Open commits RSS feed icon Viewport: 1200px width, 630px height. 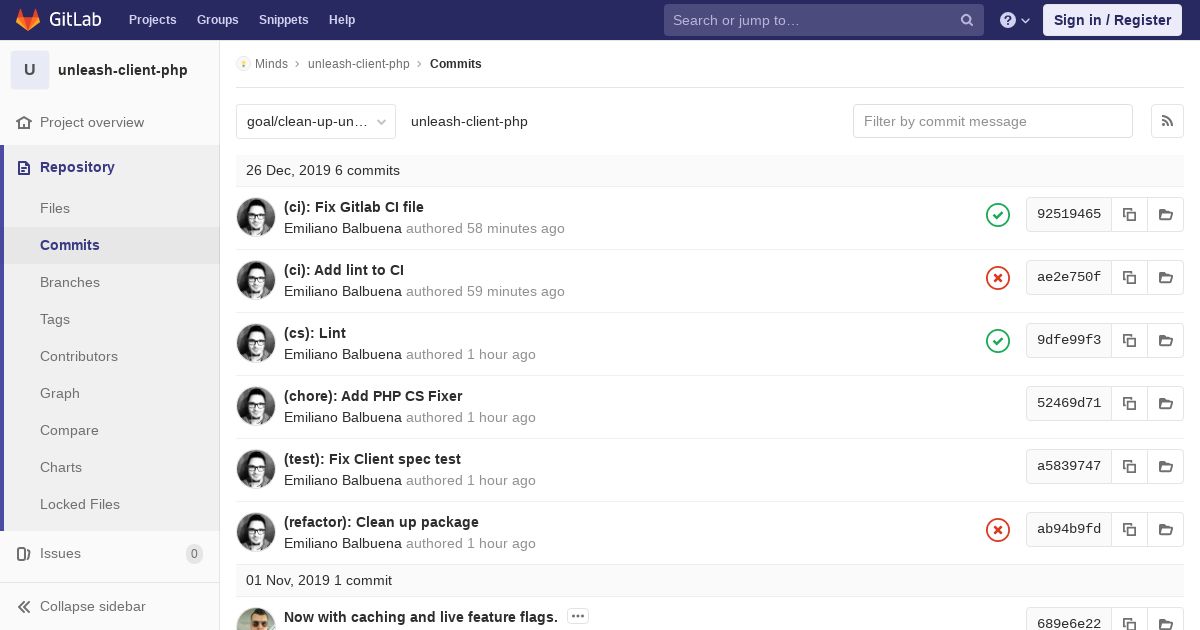tap(1167, 121)
